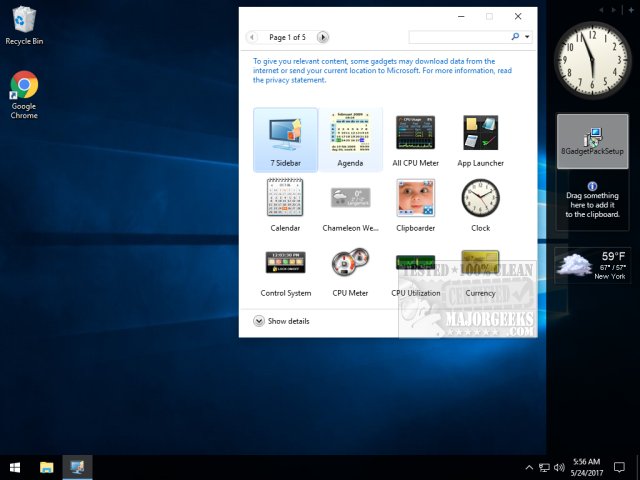
Task: Open 8GadgetPackSetup in the sidebar clipboard
Action: tap(593, 141)
